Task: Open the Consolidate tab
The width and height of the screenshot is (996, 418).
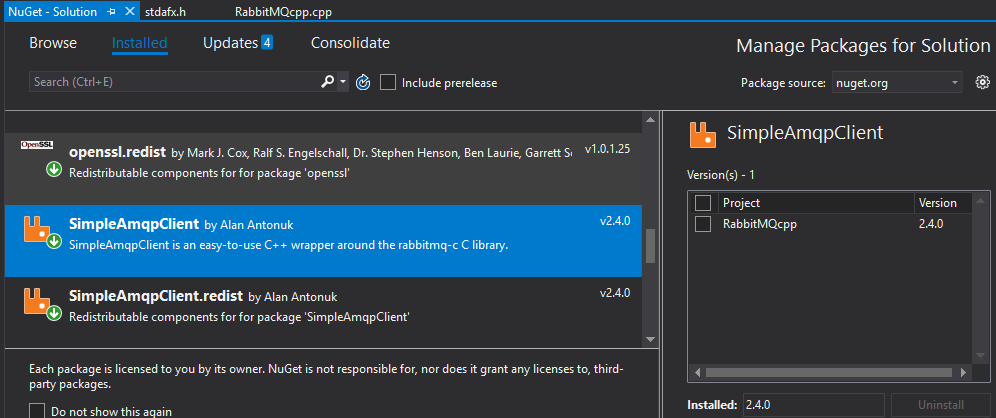Action: pyautogui.click(x=350, y=43)
